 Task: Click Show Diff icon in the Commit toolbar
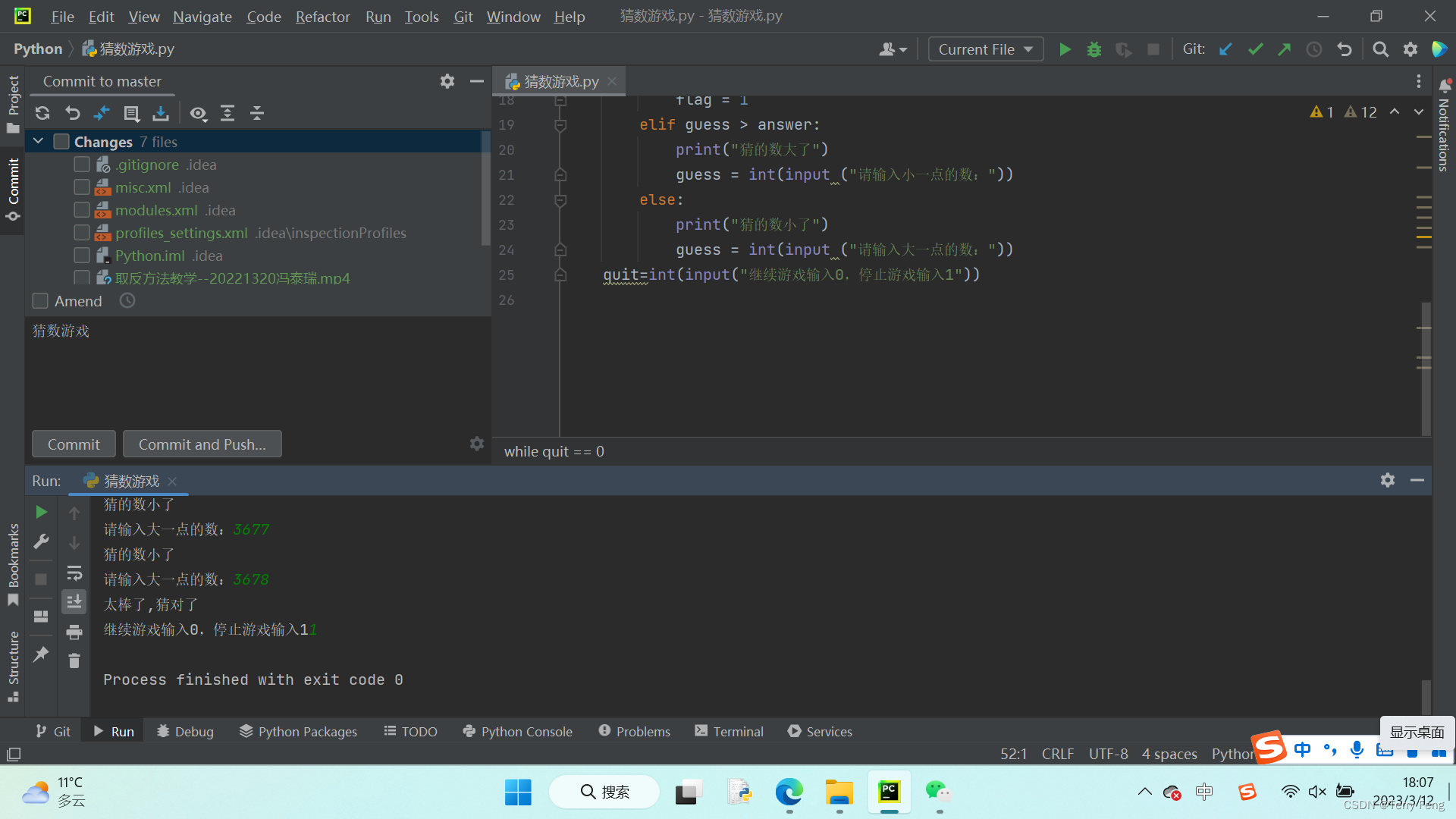(x=102, y=113)
